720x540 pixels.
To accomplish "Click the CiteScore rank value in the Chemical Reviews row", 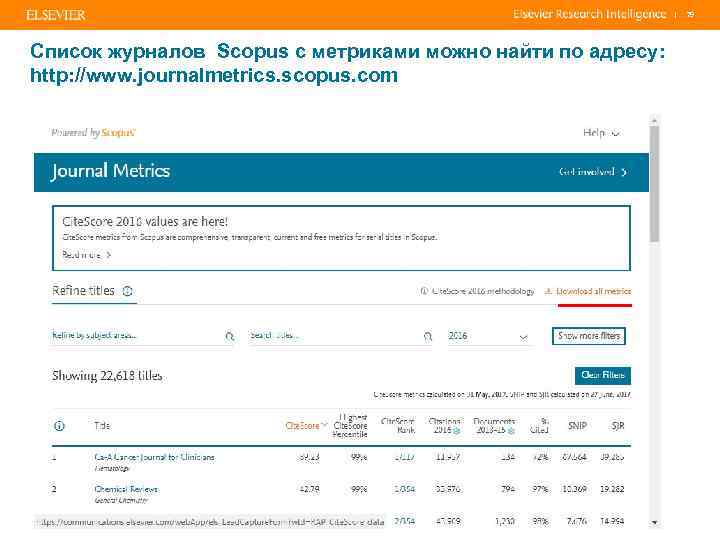I will [404, 489].
